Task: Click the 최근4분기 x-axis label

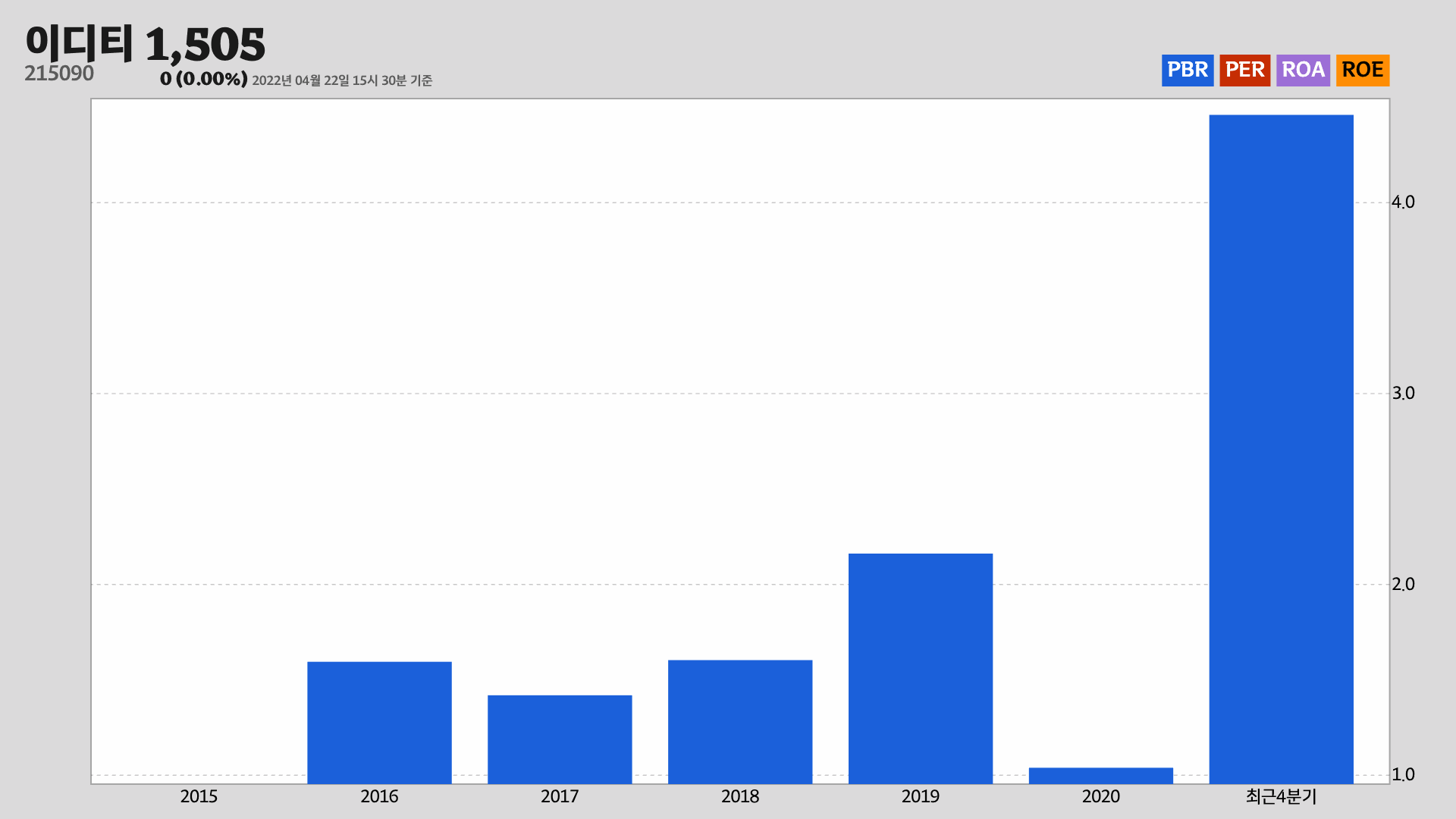Action: 1282,796
